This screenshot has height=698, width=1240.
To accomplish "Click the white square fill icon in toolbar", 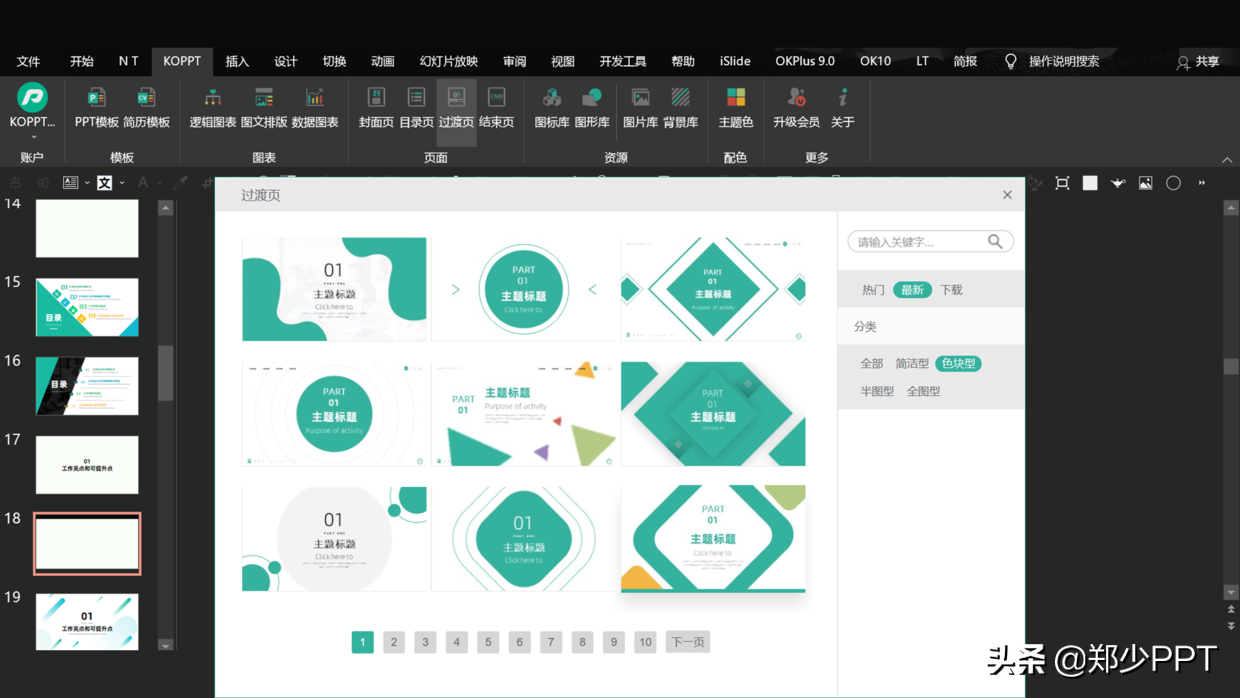I will pyautogui.click(x=1090, y=183).
